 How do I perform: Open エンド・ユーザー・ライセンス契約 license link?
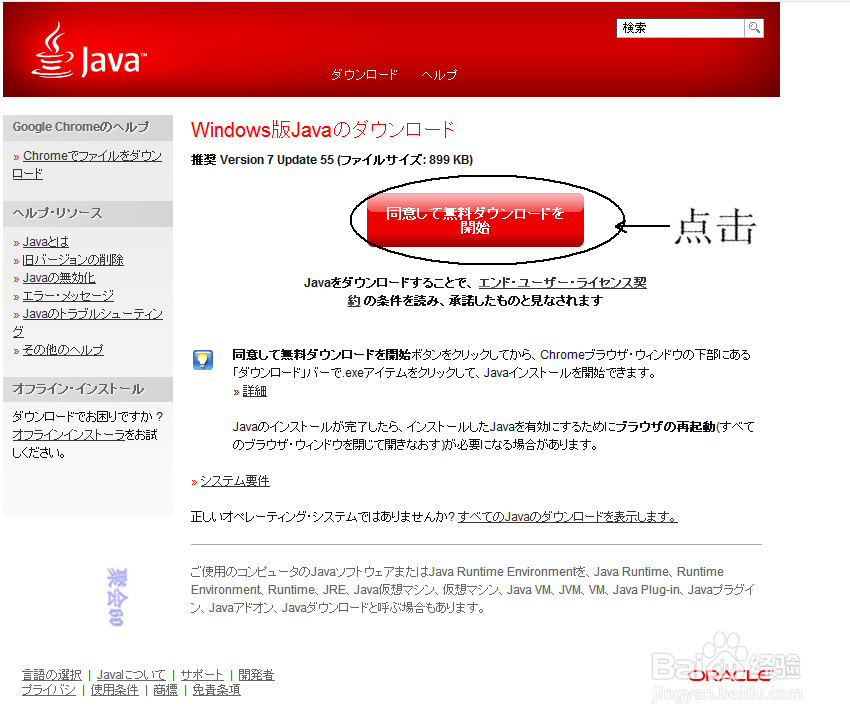[497, 291]
